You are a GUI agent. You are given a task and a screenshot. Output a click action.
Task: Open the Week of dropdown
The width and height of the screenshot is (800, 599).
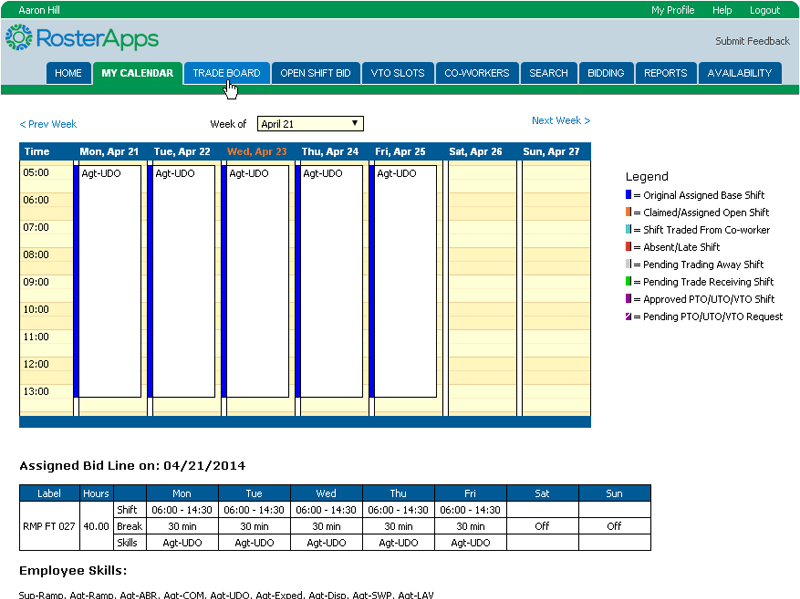[x=310, y=124]
